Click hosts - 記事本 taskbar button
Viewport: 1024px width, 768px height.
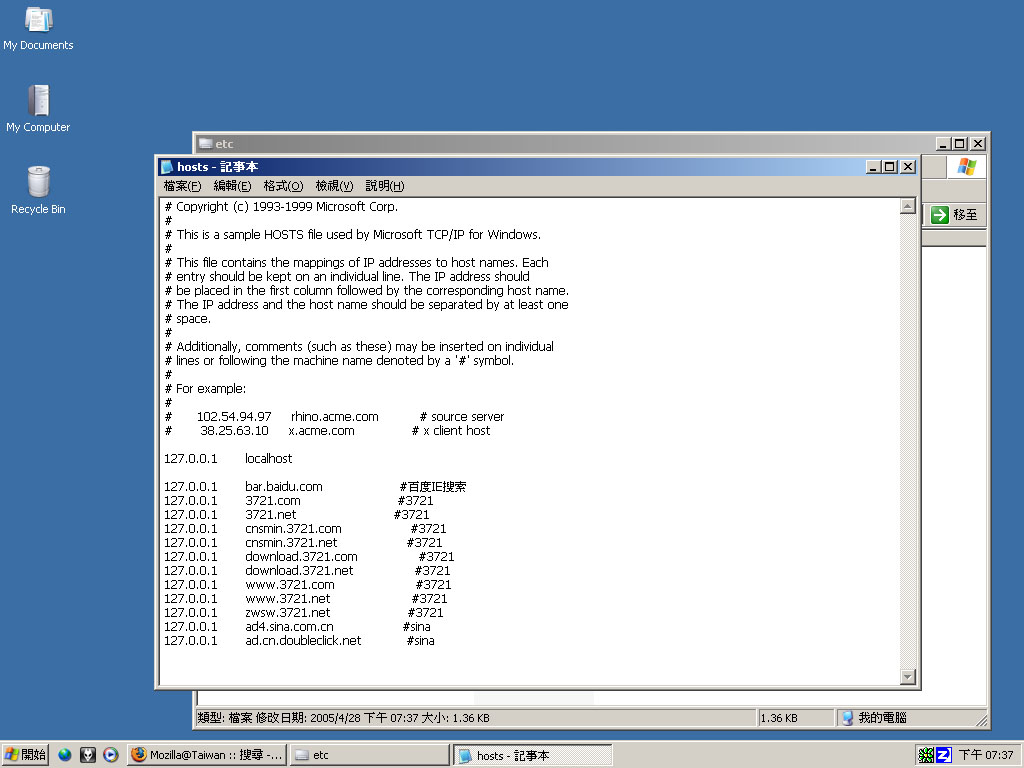(532, 756)
